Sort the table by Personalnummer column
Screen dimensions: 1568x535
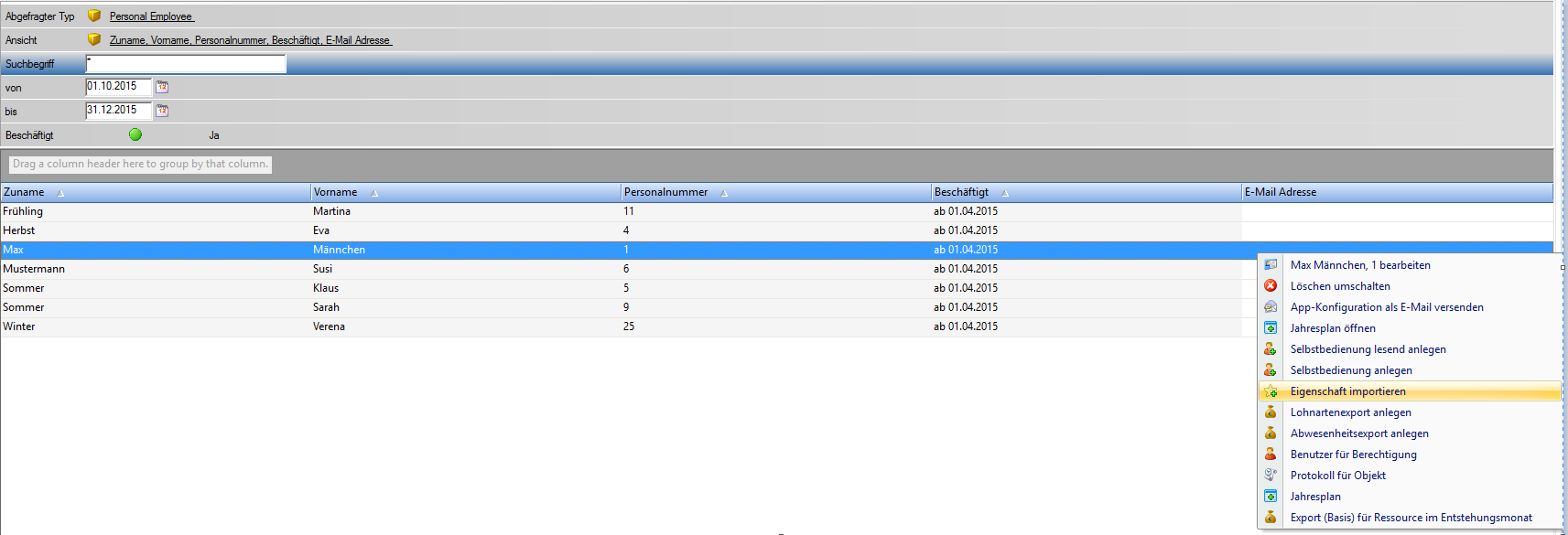pos(666,192)
